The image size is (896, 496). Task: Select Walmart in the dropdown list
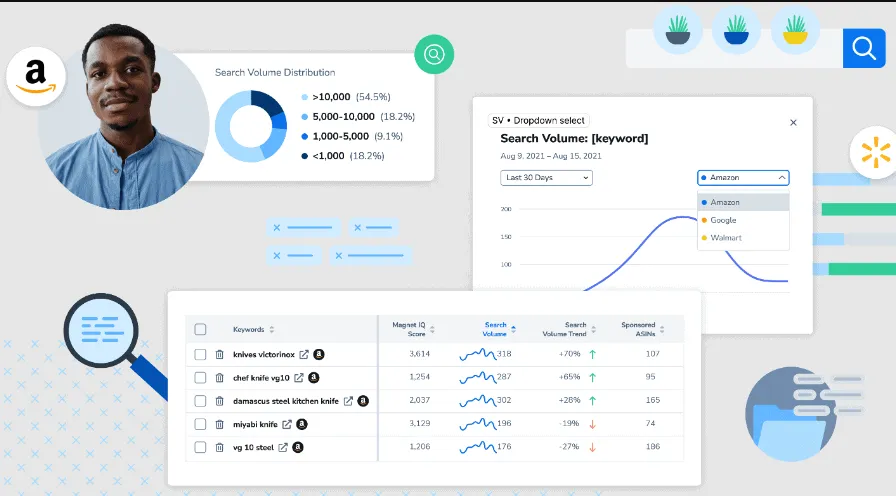743,238
